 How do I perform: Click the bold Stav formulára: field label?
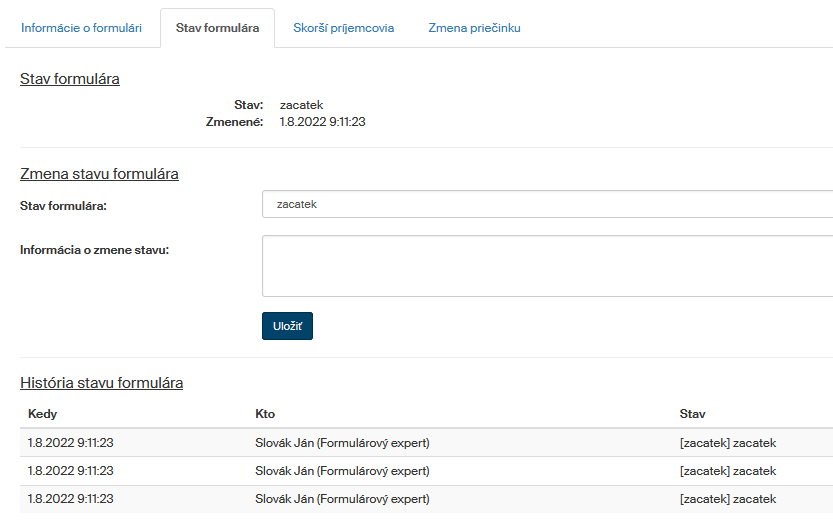coord(63,205)
